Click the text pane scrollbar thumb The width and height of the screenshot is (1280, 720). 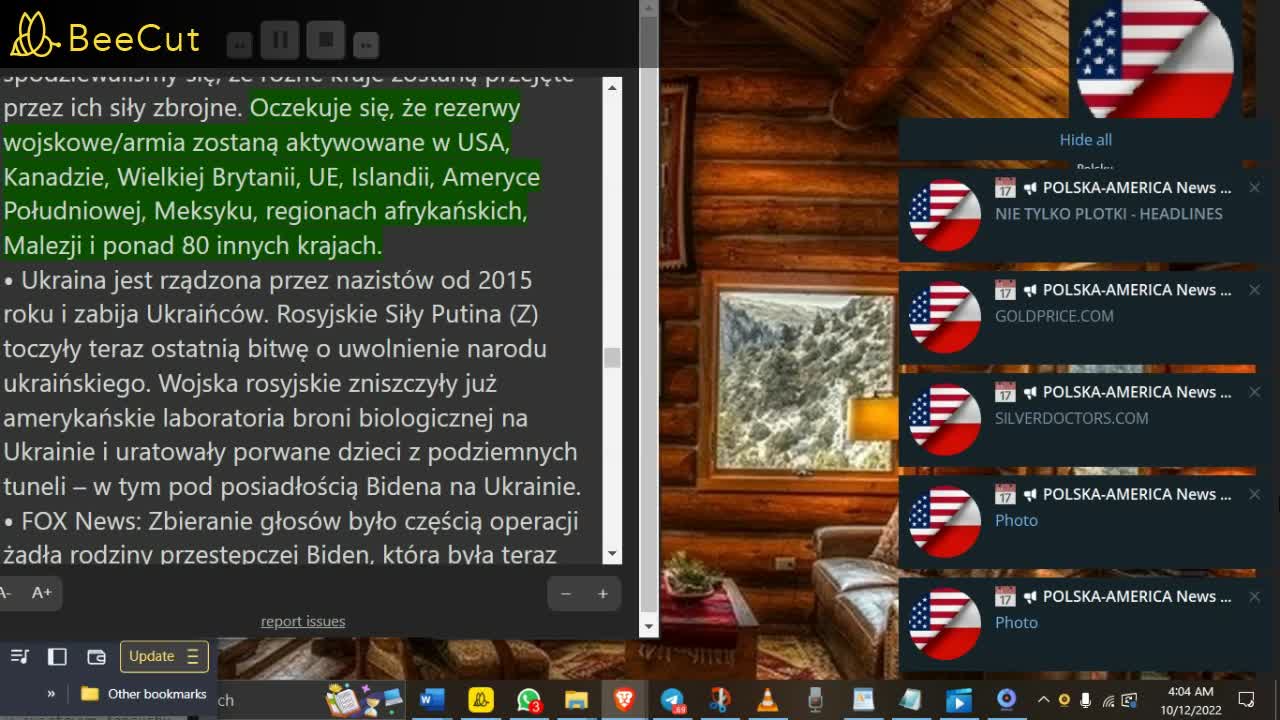point(612,357)
